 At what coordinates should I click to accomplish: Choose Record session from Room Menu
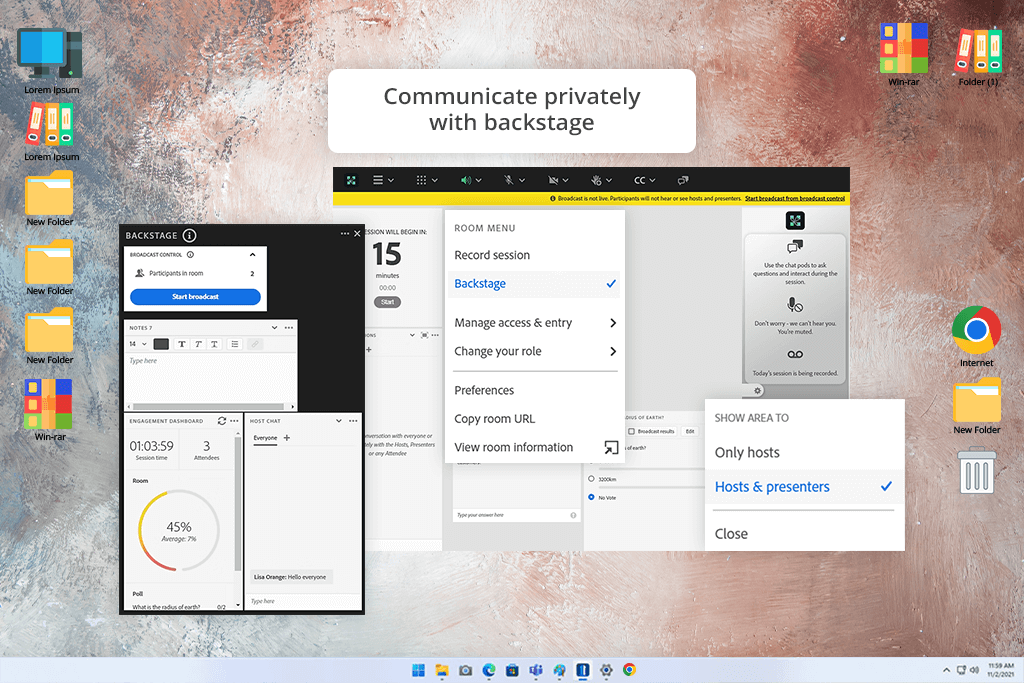(492, 255)
